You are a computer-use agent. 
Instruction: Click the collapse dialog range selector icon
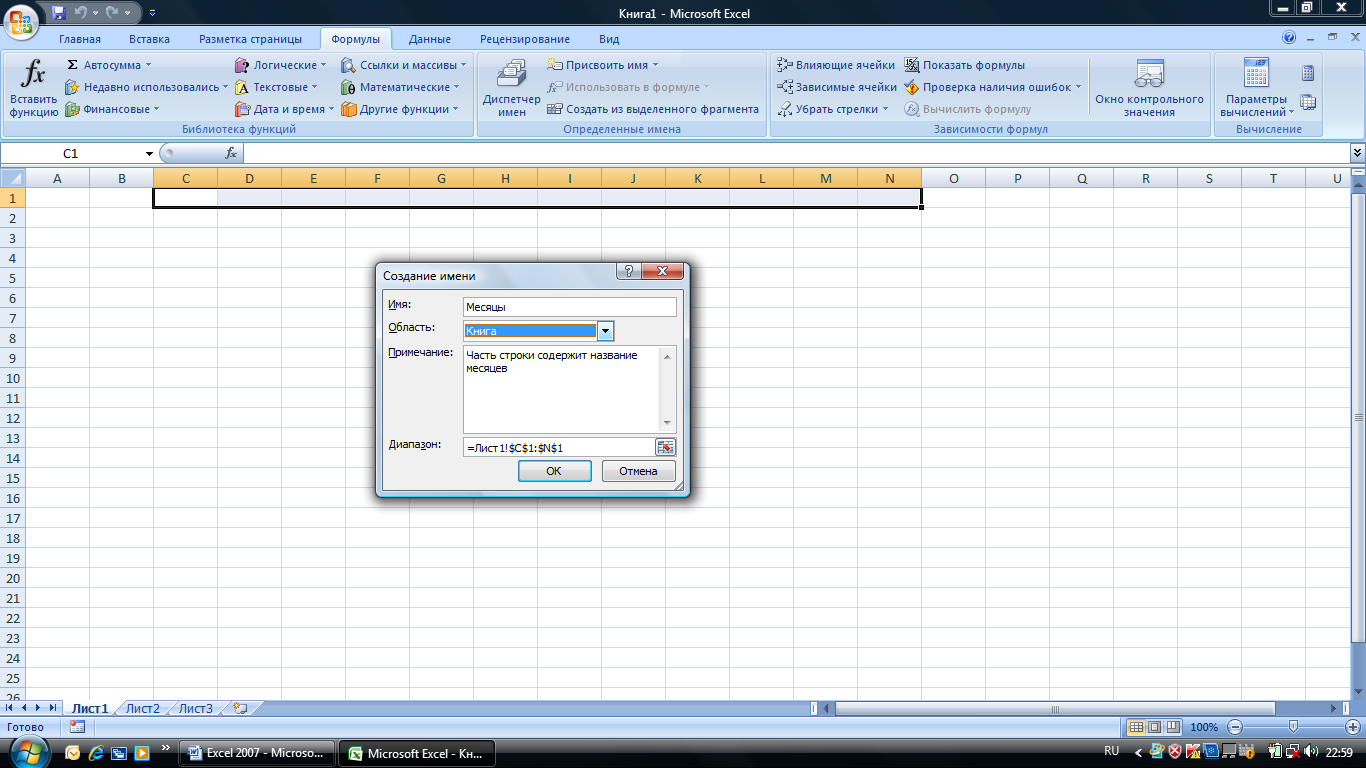(665, 448)
